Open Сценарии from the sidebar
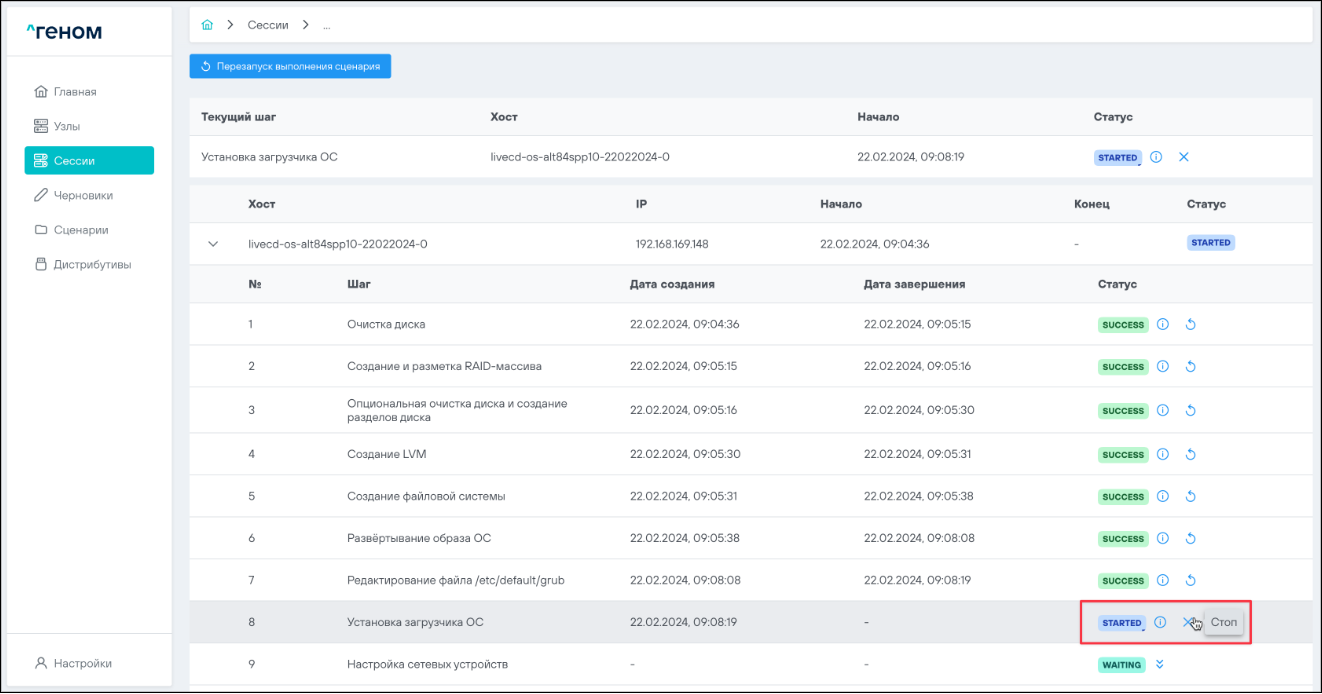The image size is (1322, 694). 80,230
